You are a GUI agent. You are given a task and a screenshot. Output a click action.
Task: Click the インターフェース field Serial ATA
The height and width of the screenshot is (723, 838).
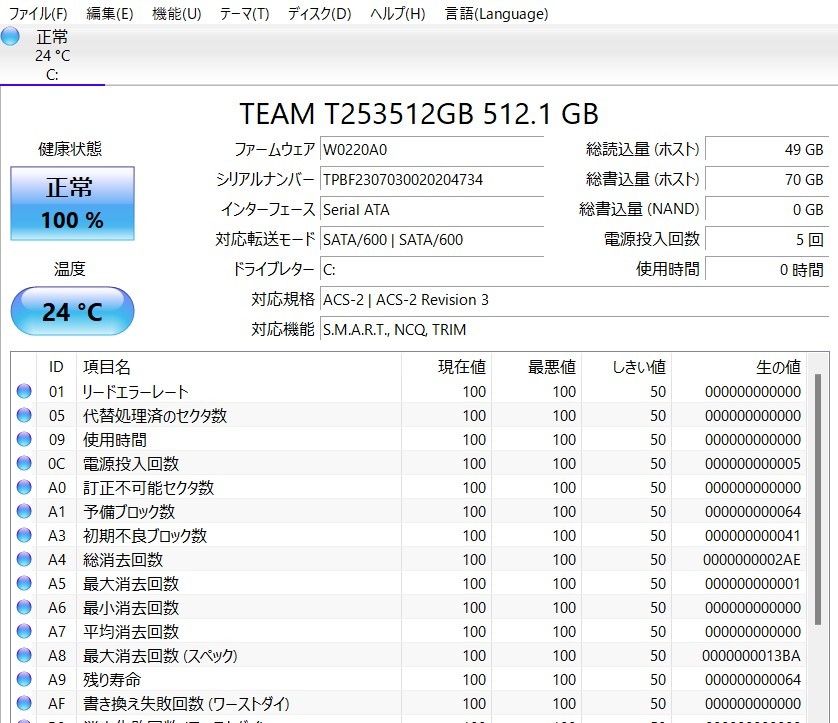[432, 209]
